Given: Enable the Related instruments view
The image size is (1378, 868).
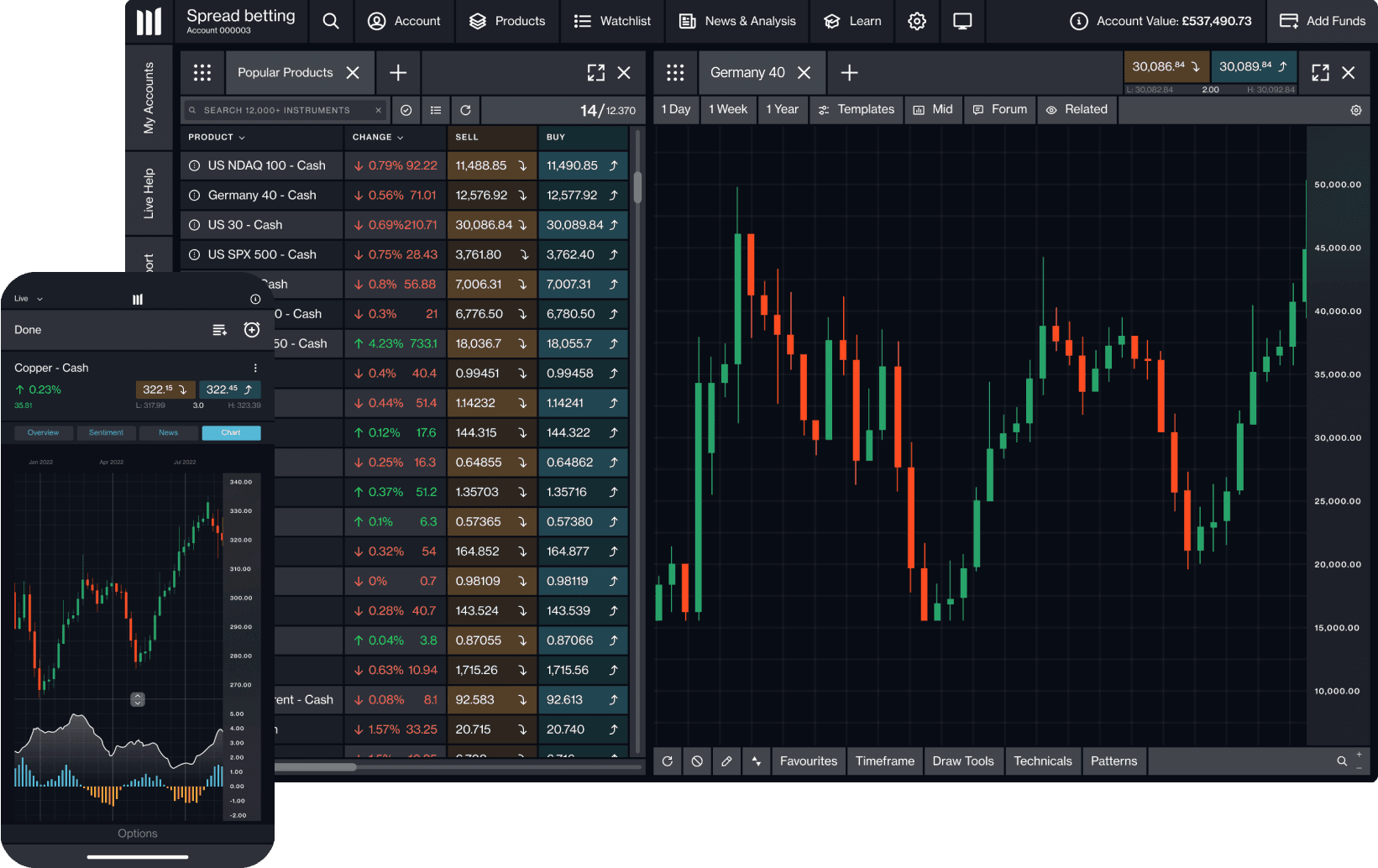Looking at the screenshot, I should (x=1077, y=109).
